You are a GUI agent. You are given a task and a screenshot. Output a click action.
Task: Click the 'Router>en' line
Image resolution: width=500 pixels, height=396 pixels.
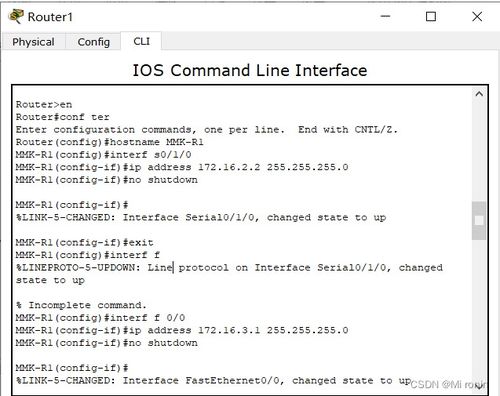(x=44, y=105)
